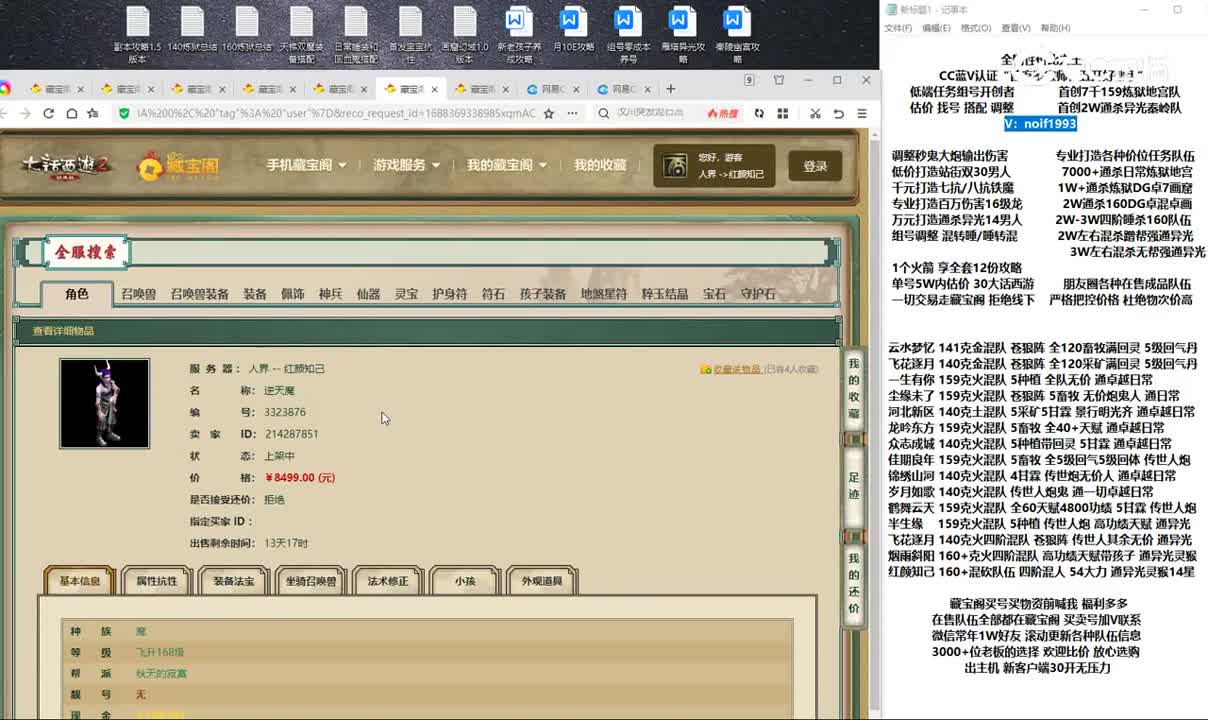Image resolution: width=1208 pixels, height=720 pixels.
Task: Open the 法术修正 detail tab
Action: point(388,581)
